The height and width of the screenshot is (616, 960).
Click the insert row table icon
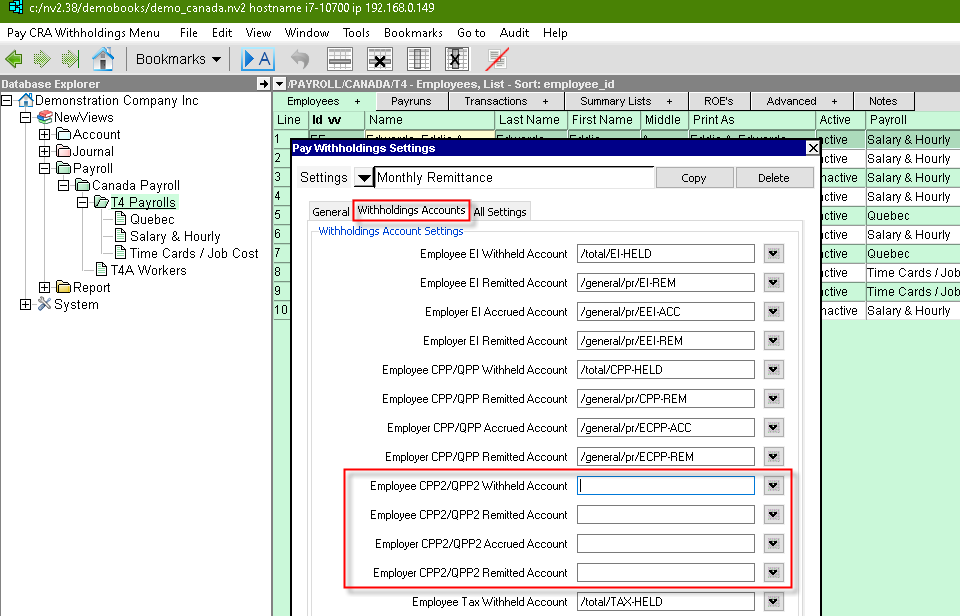coord(340,59)
